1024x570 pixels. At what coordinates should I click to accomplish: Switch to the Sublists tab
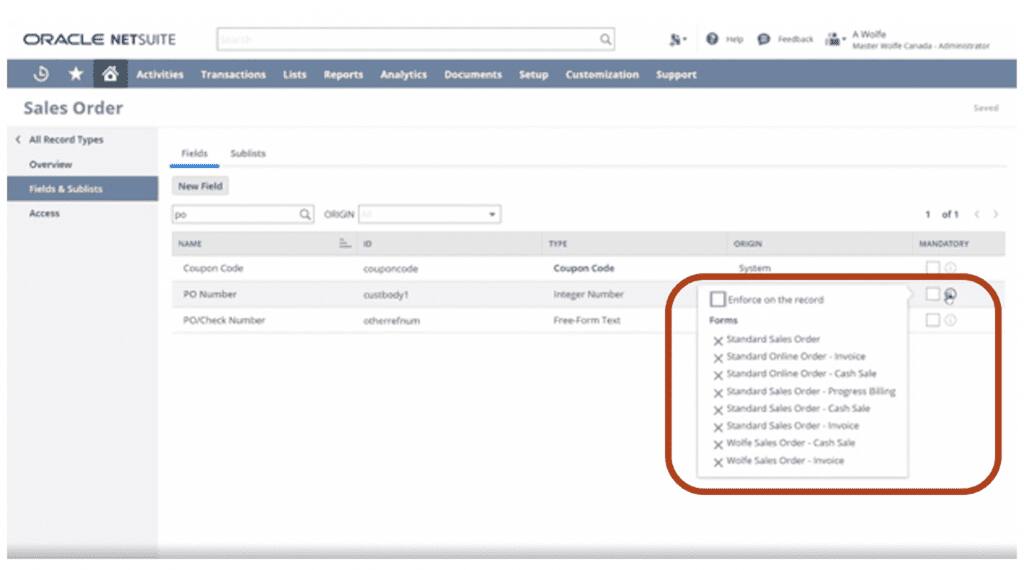click(x=248, y=153)
